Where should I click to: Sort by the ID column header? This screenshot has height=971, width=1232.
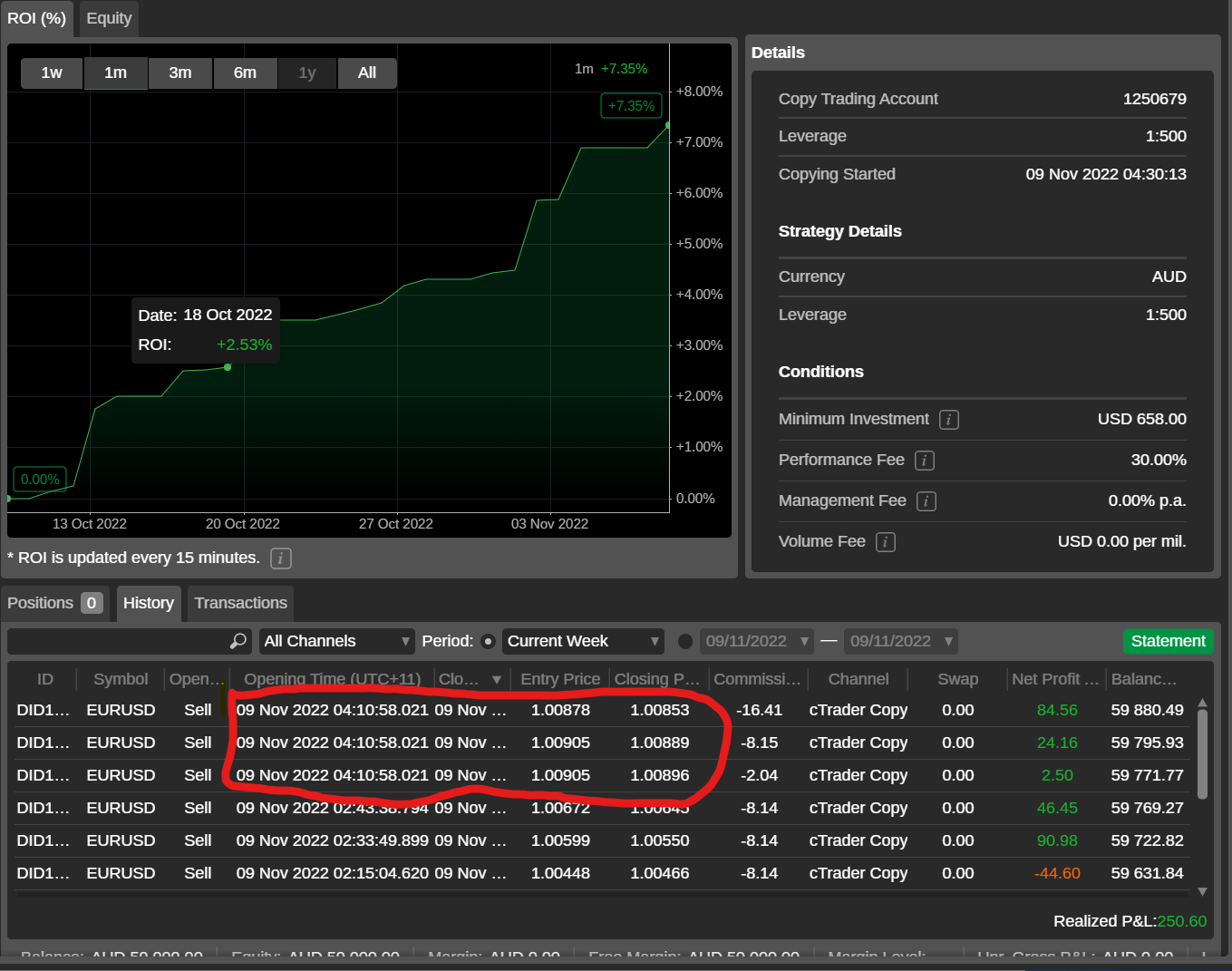[45, 680]
